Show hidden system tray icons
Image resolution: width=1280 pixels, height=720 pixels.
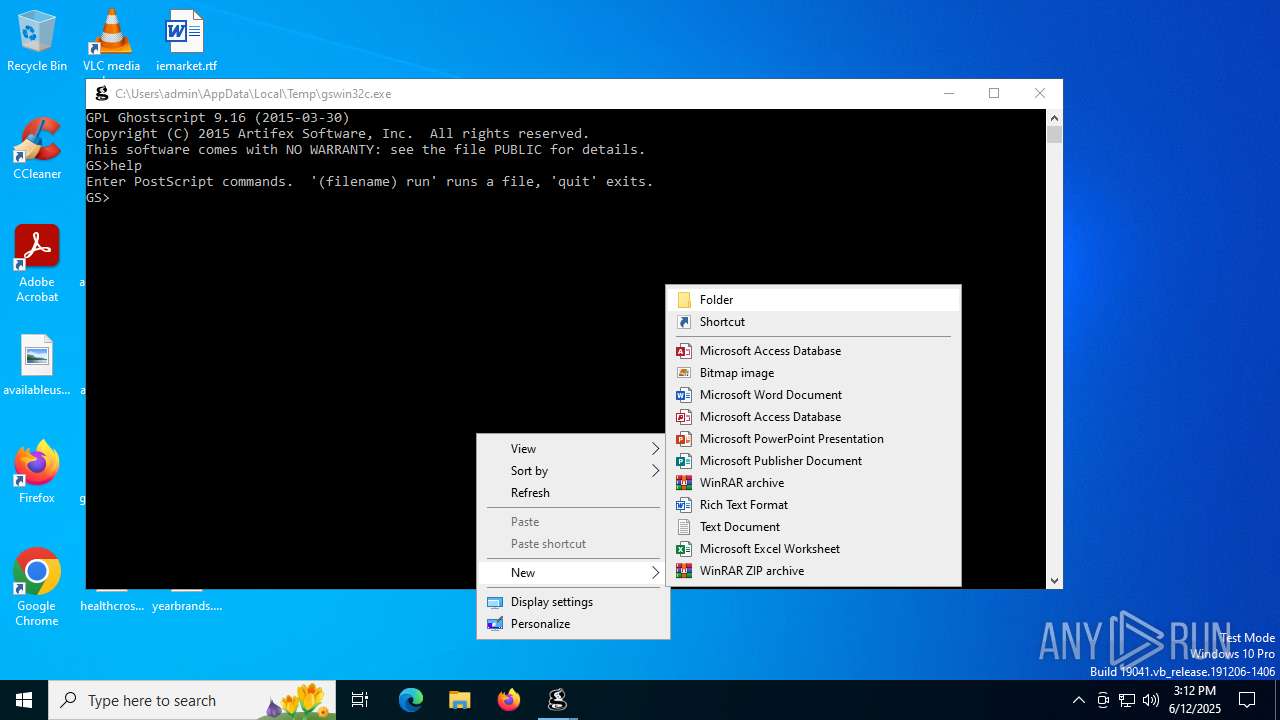[1078, 700]
